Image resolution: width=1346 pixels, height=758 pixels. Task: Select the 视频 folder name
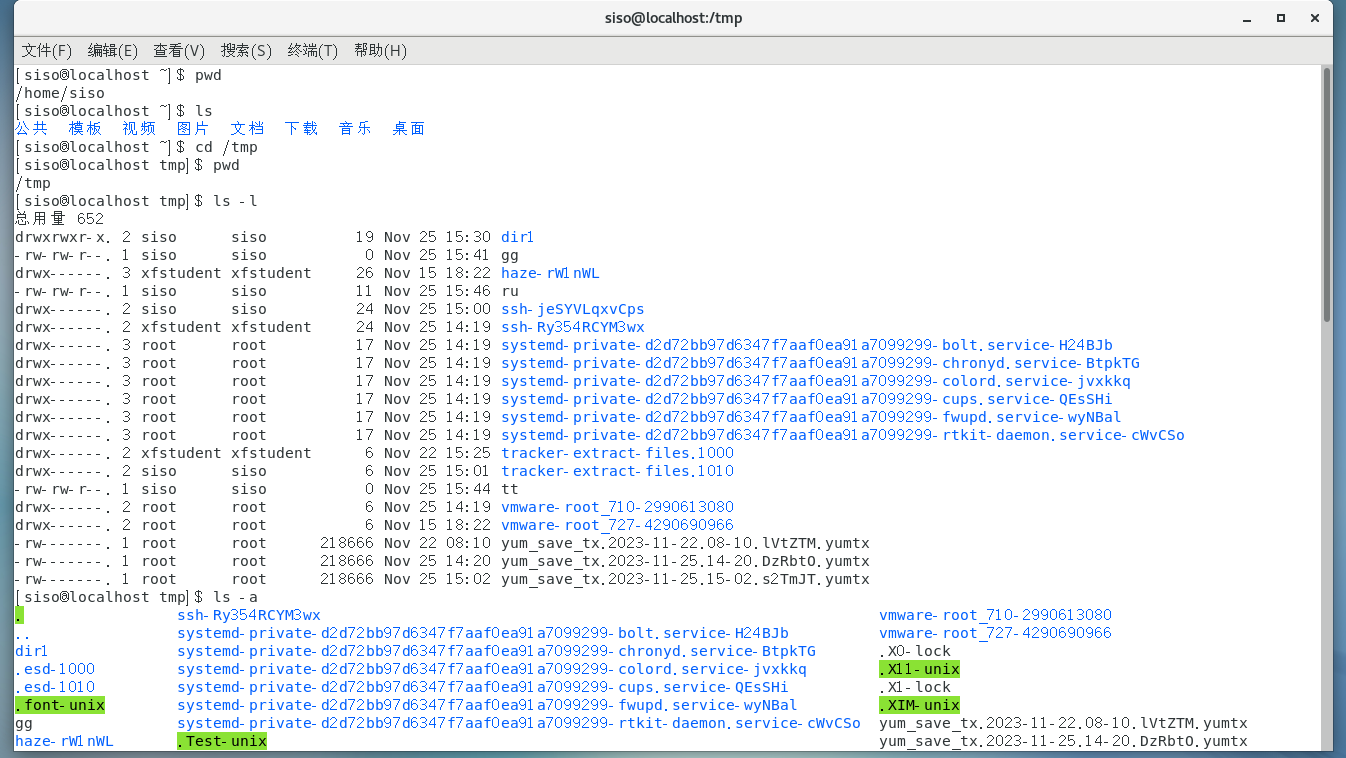pyautogui.click(x=140, y=129)
